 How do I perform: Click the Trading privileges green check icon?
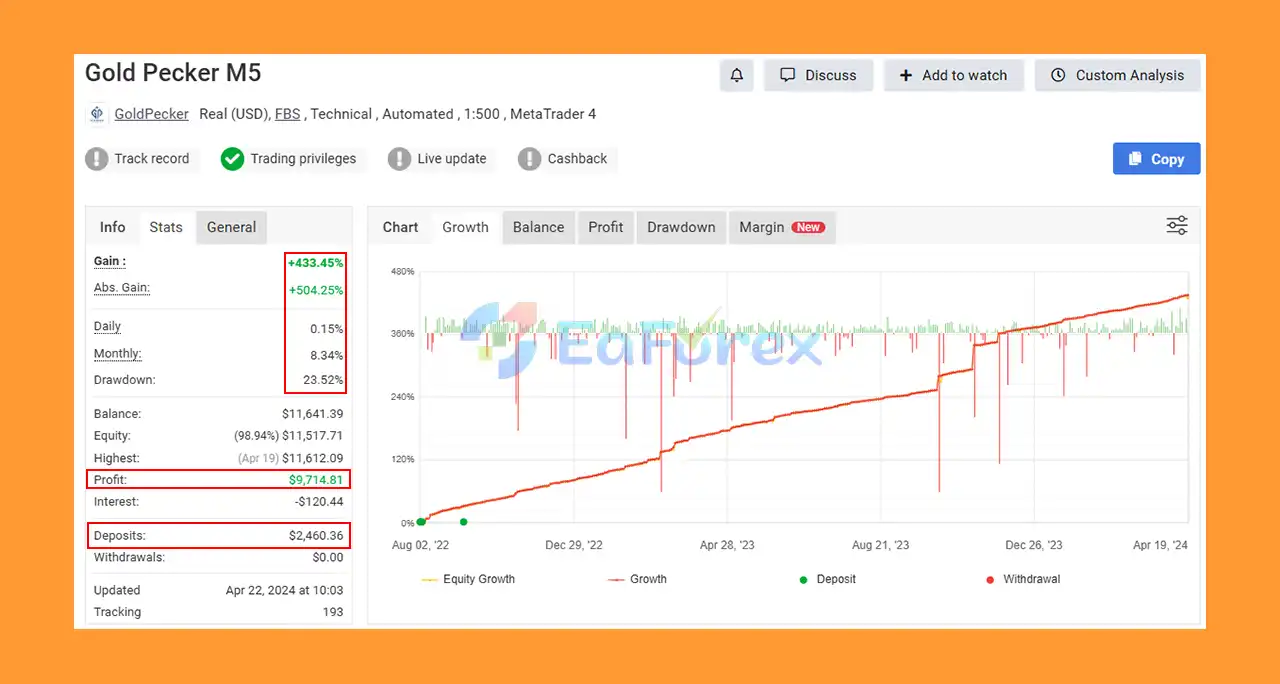coord(232,159)
